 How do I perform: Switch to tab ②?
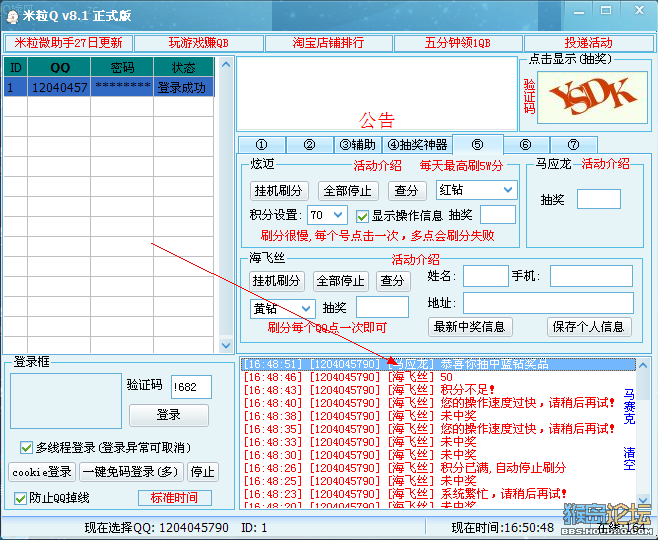click(x=309, y=145)
